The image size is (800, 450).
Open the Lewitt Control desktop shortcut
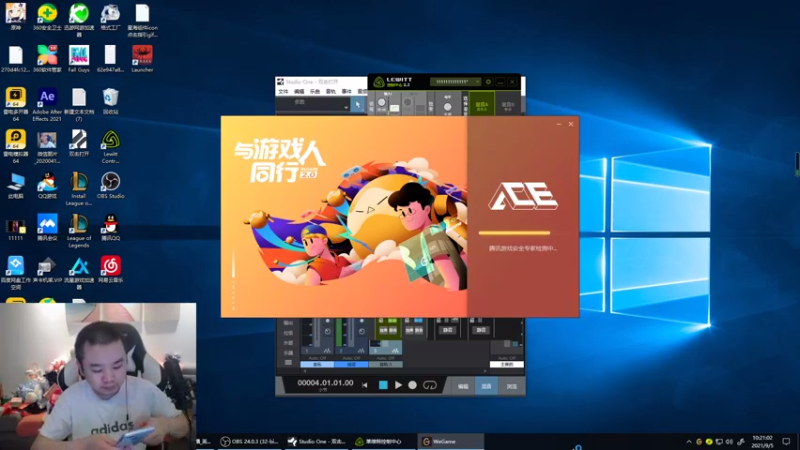pos(110,146)
